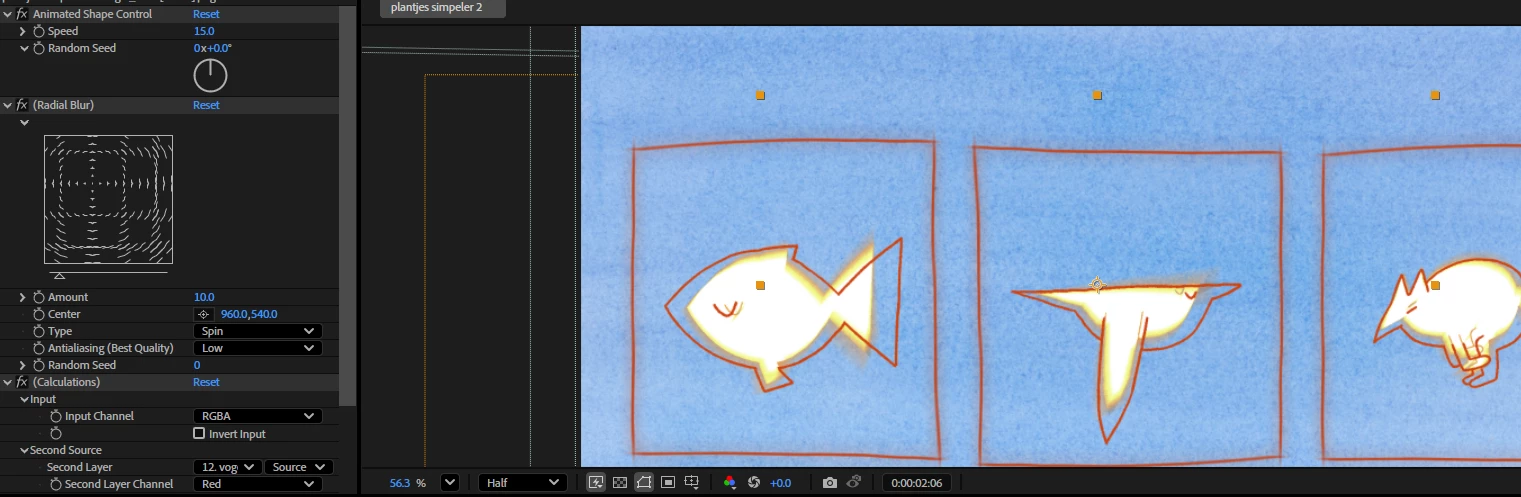Expand the Amount property
The height and width of the screenshot is (497, 1521).
pyautogui.click(x=23, y=297)
